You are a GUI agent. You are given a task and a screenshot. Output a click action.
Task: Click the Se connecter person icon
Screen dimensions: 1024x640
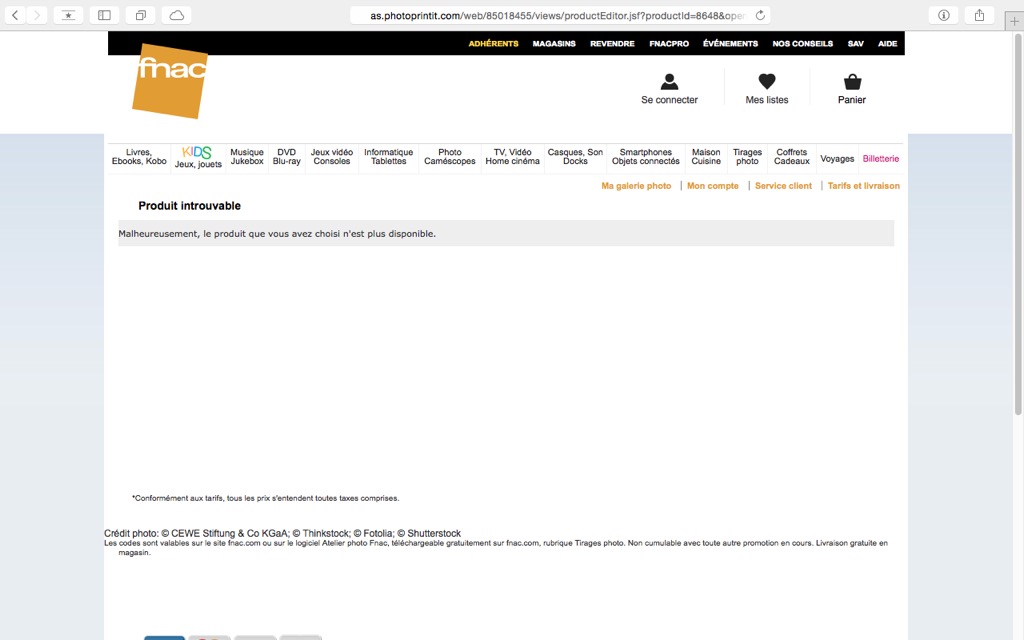tap(669, 82)
